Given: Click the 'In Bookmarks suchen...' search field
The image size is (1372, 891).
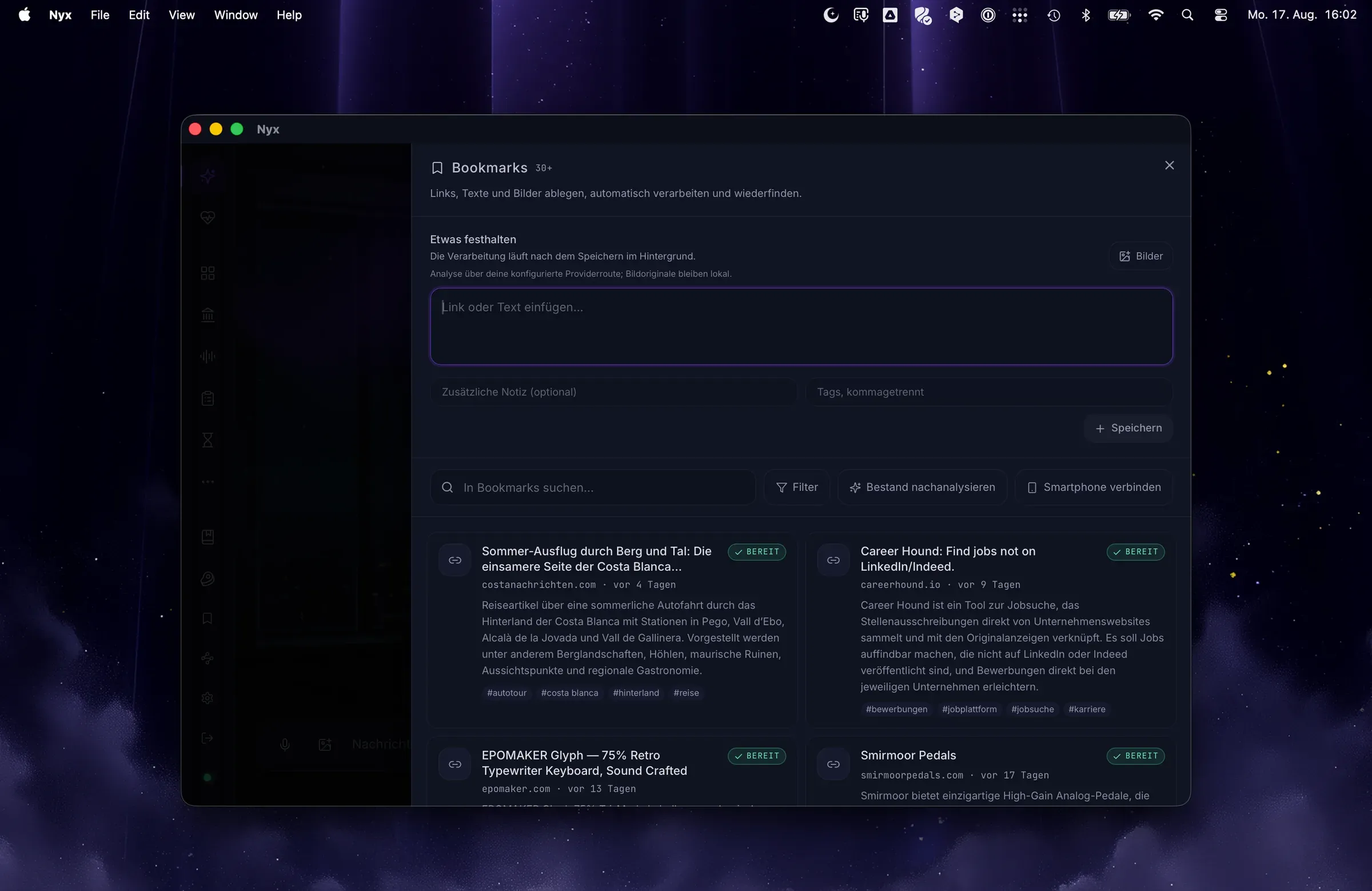Looking at the screenshot, I should pyautogui.click(x=593, y=488).
